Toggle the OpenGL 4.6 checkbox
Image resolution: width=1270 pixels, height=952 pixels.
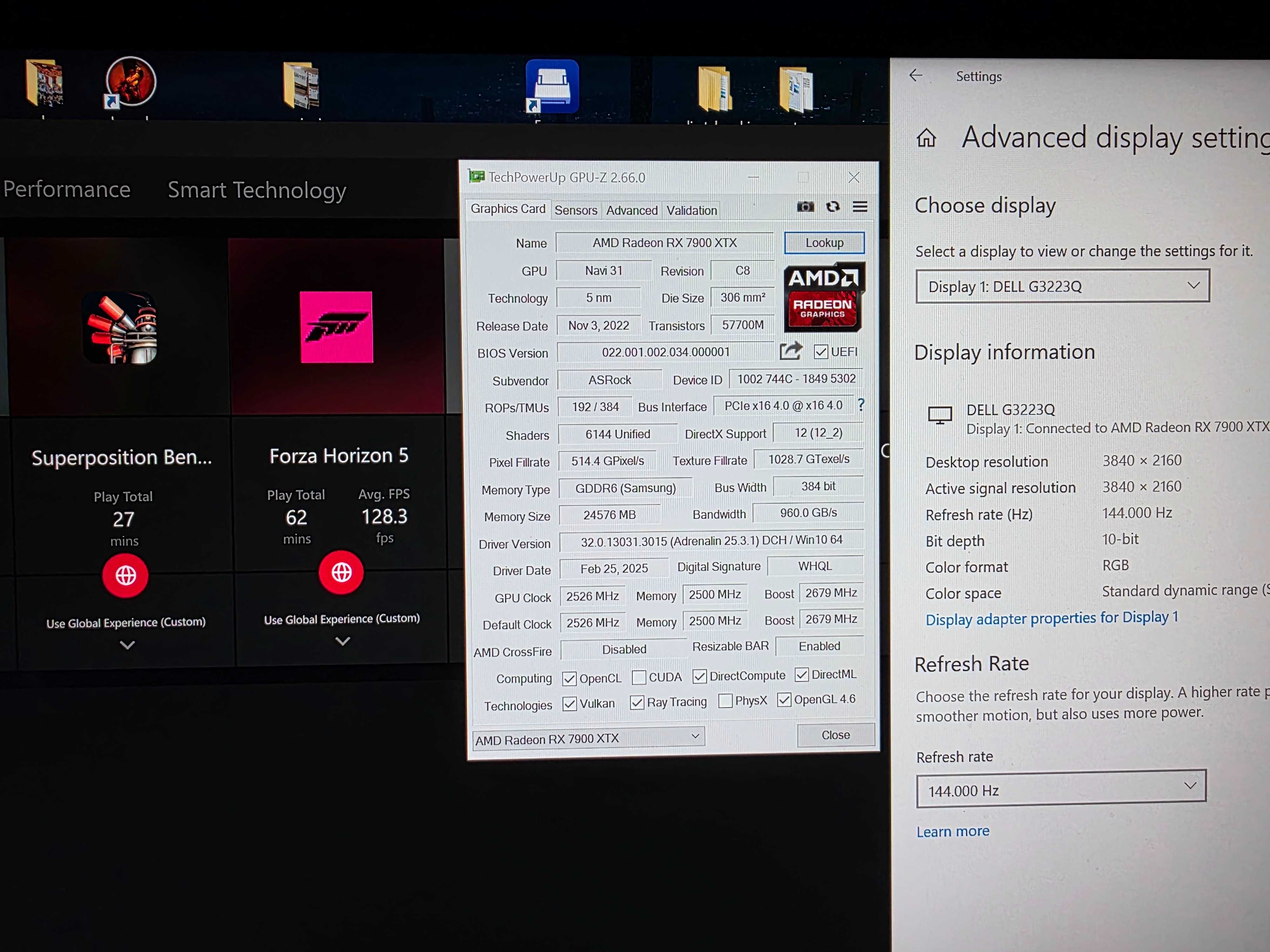coord(784,699)
